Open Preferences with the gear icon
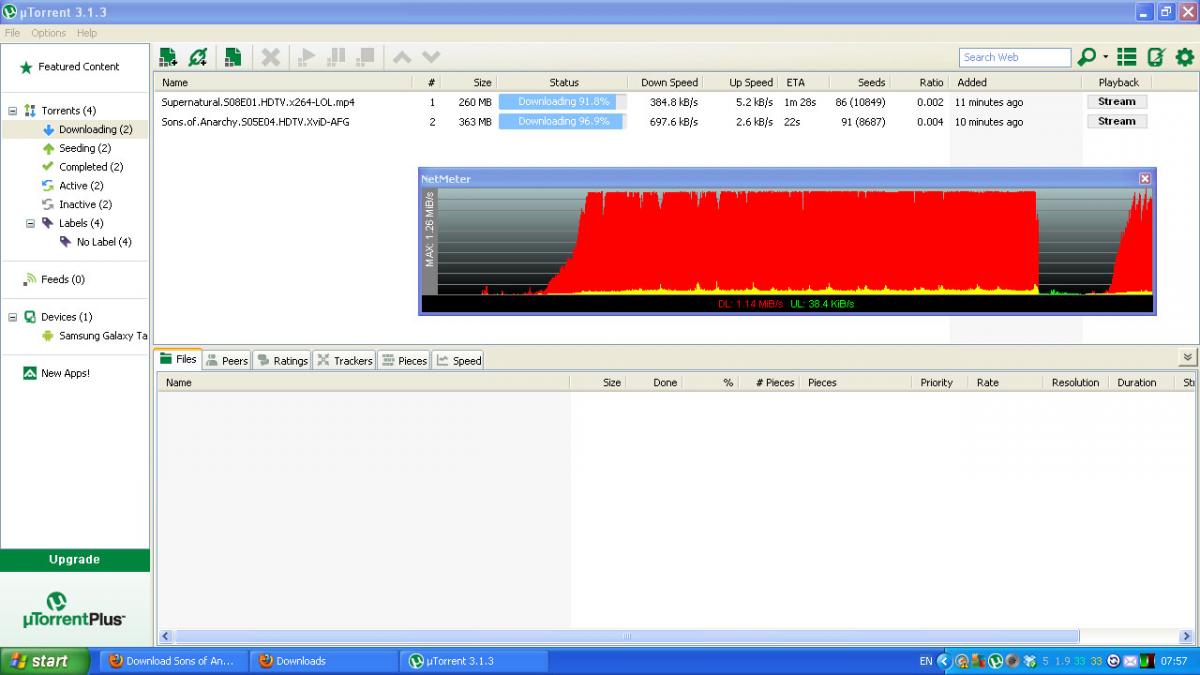 tap(1185, 57)
